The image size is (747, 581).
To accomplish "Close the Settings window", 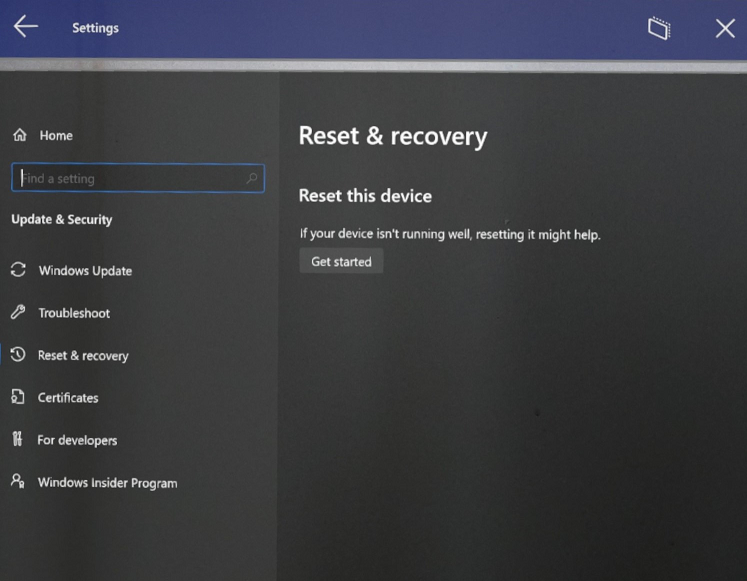I will (725, 29).
